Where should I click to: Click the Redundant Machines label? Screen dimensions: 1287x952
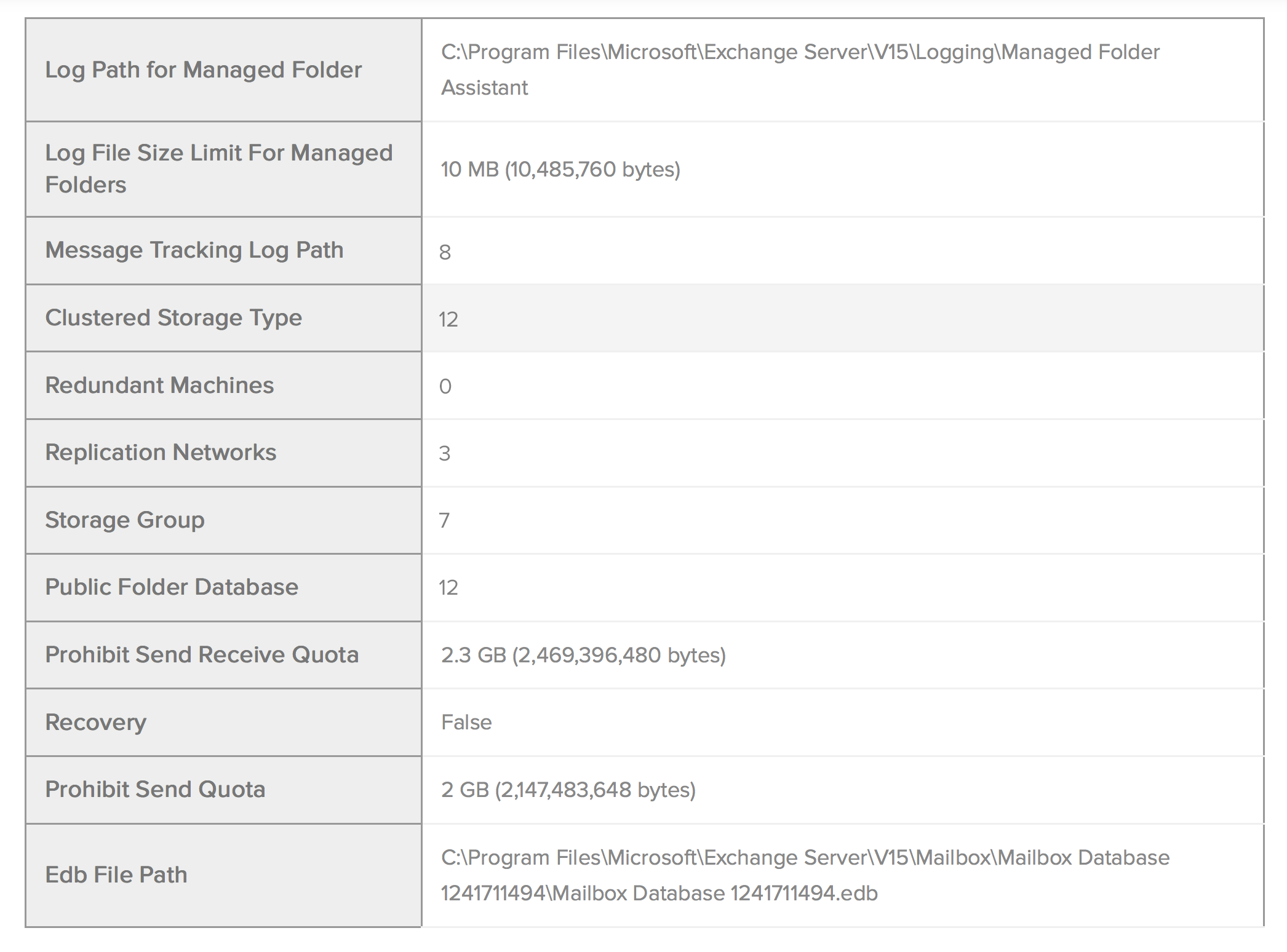159,386
